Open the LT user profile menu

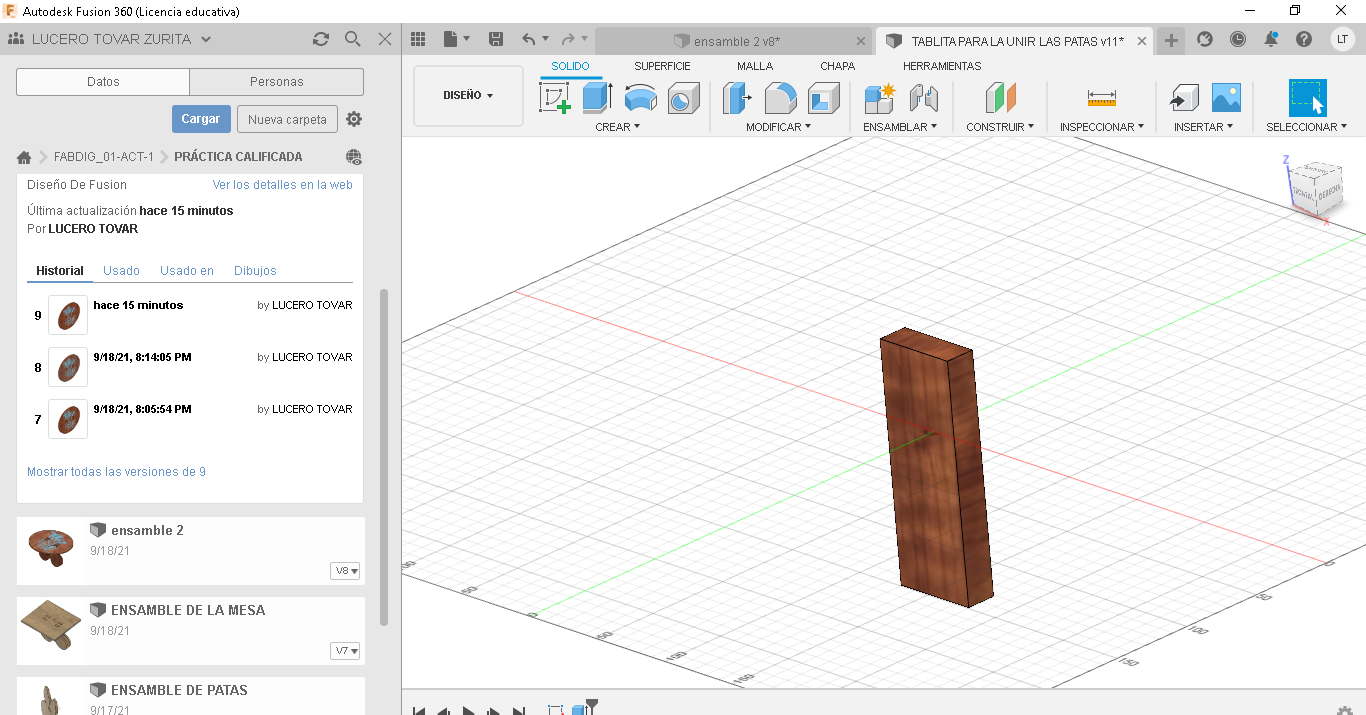1342,39
